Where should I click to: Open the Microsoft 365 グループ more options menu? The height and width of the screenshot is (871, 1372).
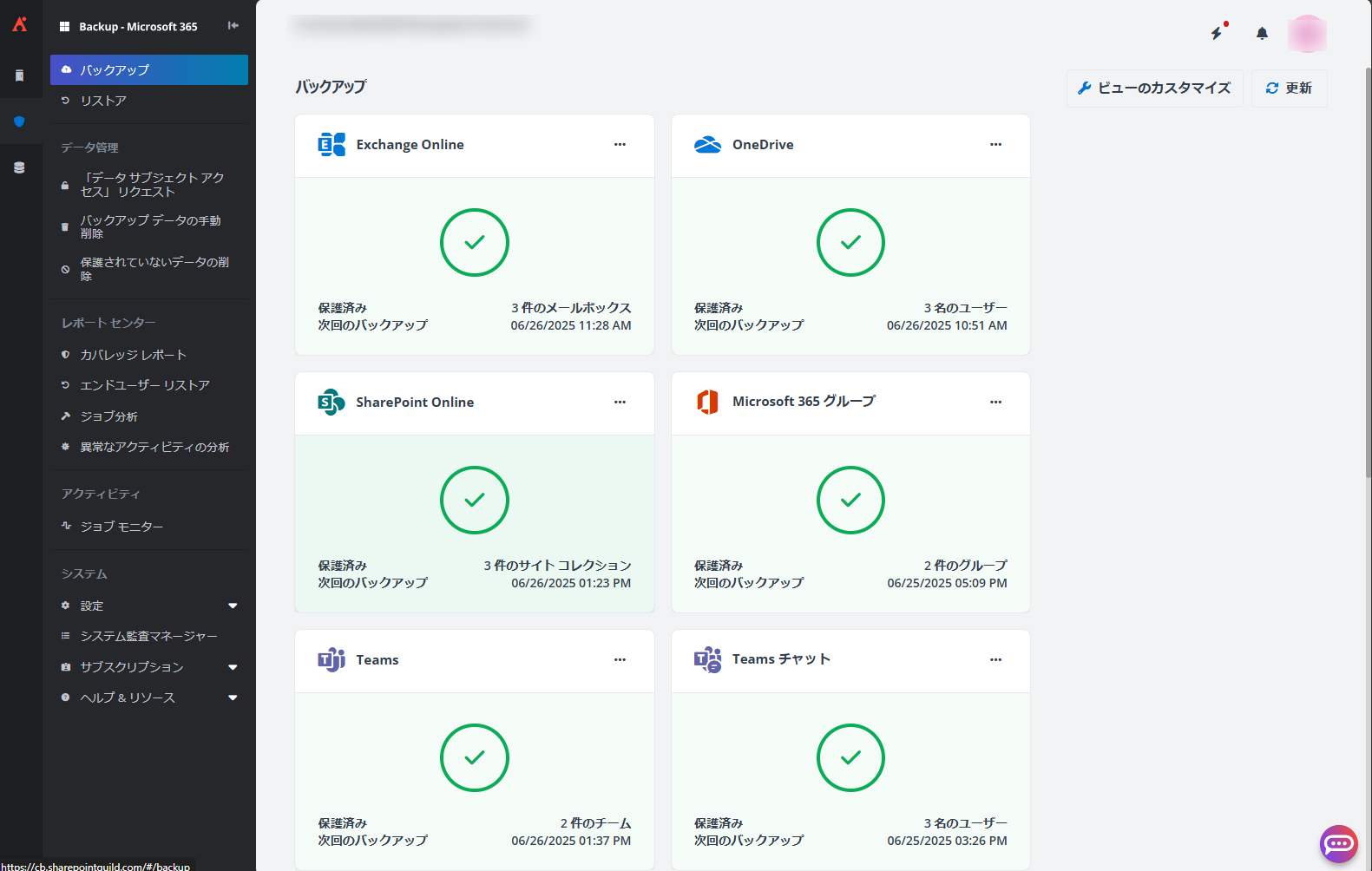(995, 403)
